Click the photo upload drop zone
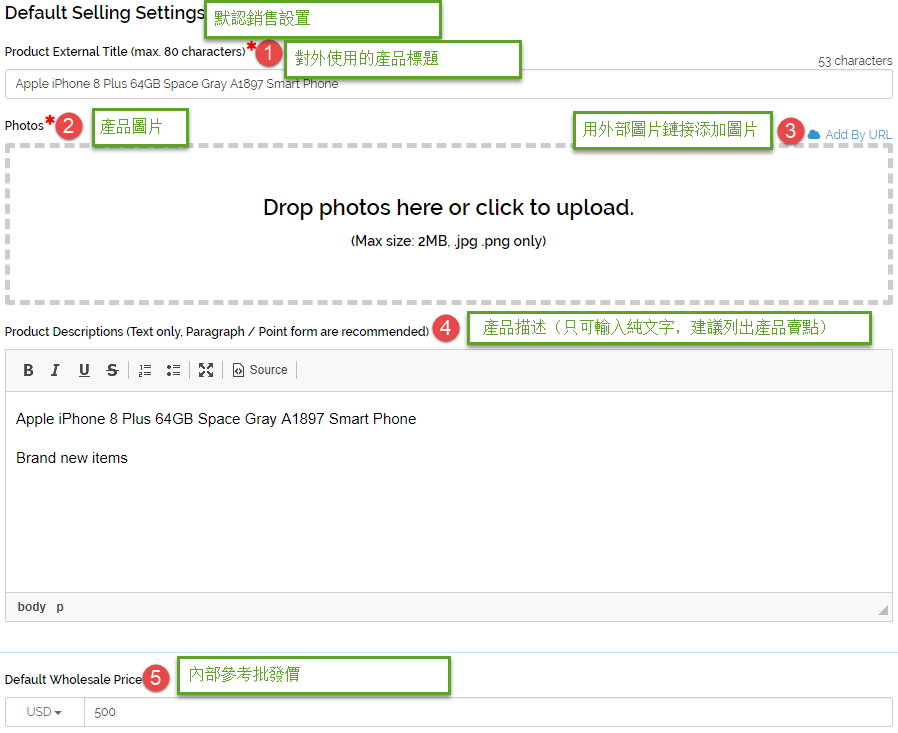This screenshot has width=898, height=733. pyautogui.click(x=449, y=224)
